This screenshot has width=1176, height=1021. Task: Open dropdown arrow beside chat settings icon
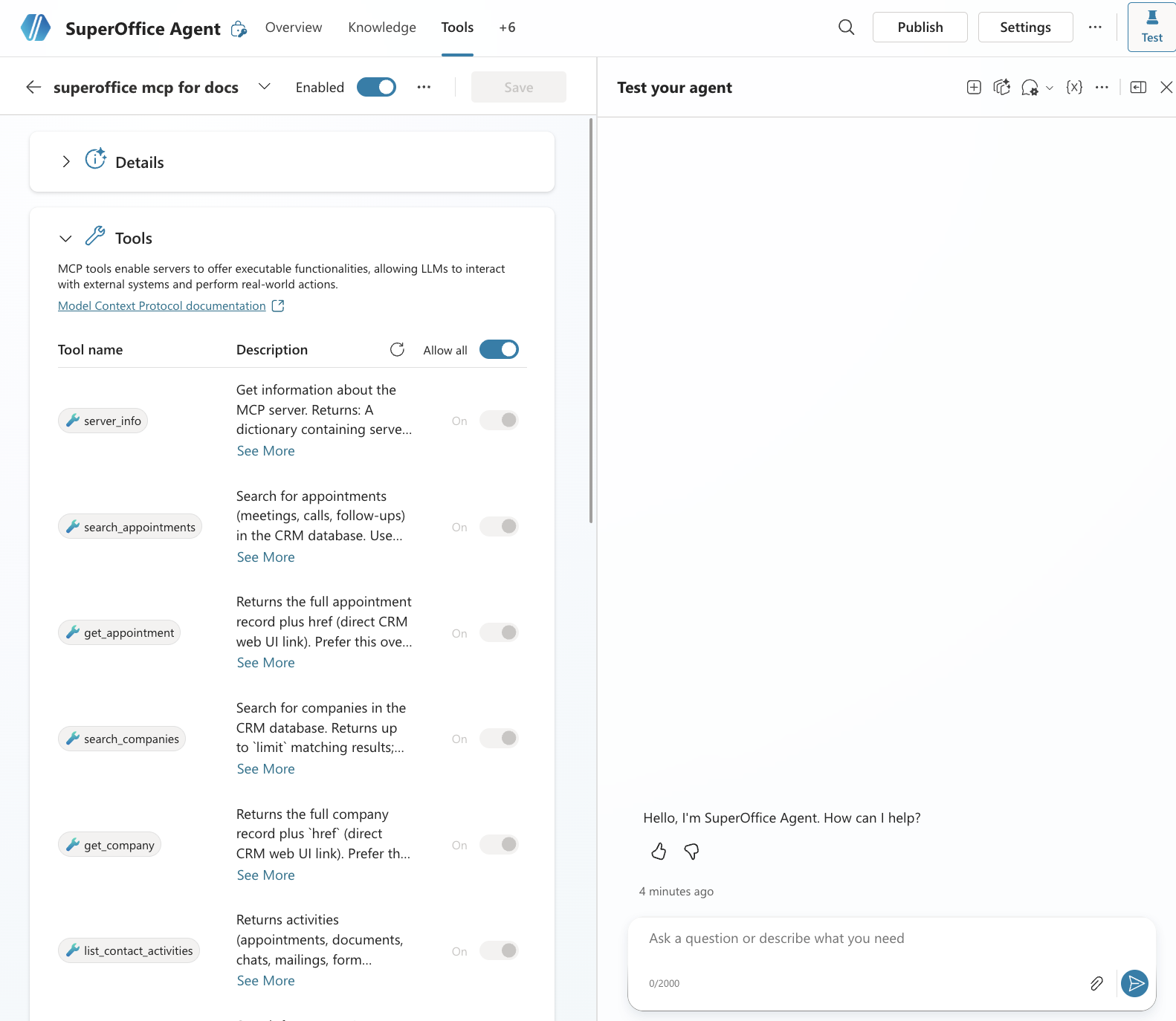pos(1050,88)
